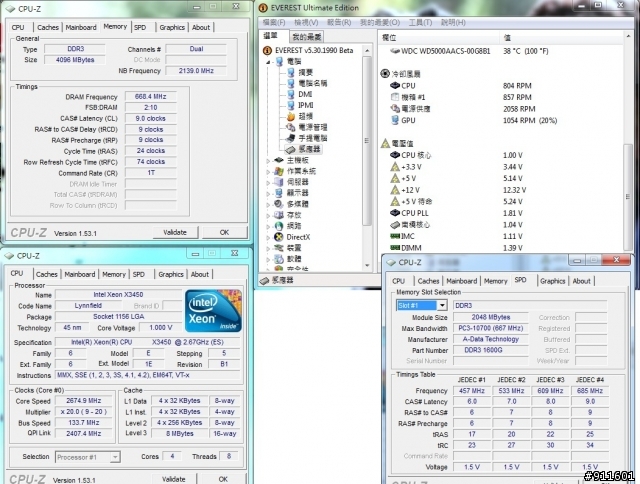Click the +12 V voltage icon

395,190
